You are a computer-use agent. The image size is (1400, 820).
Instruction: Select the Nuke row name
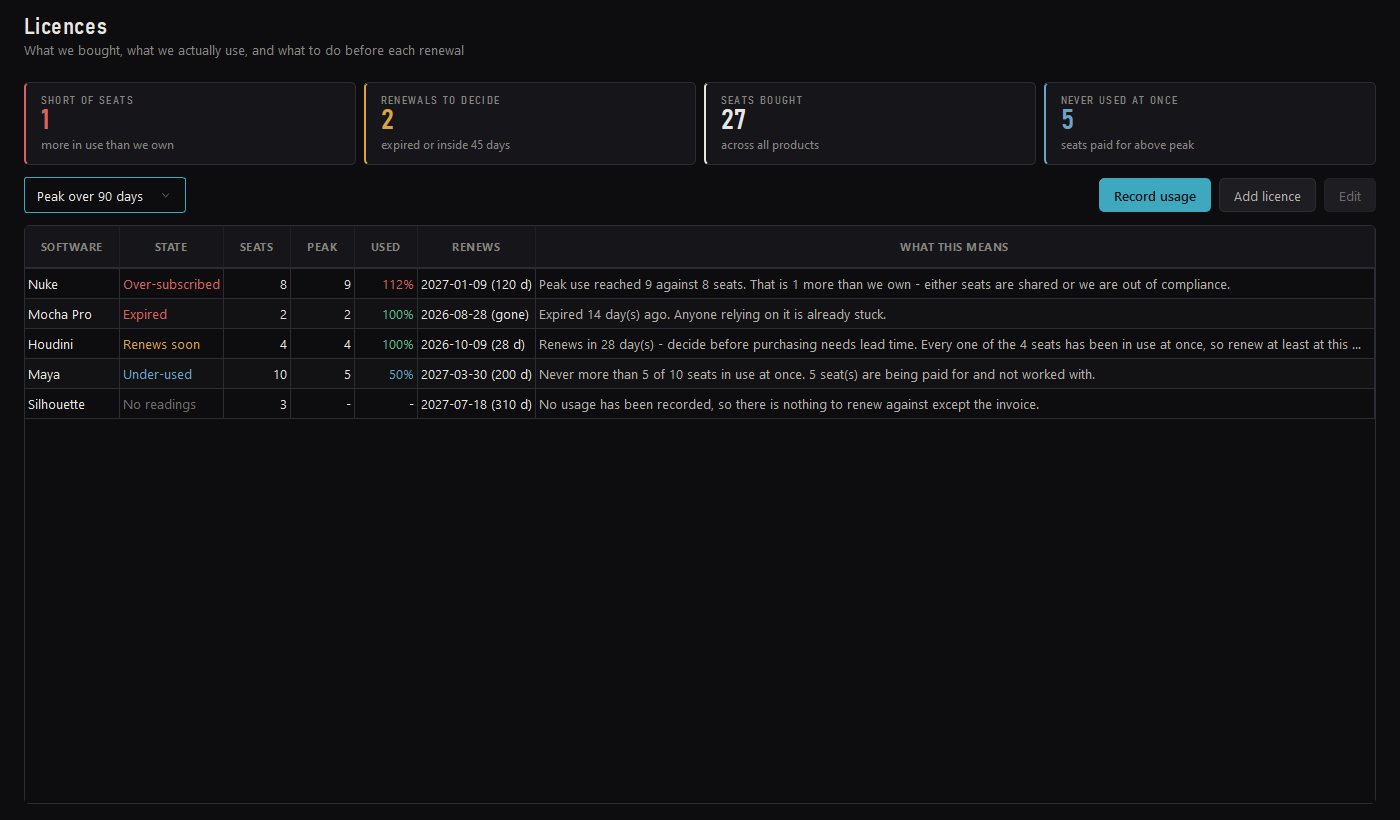click(x=72, y=284)
